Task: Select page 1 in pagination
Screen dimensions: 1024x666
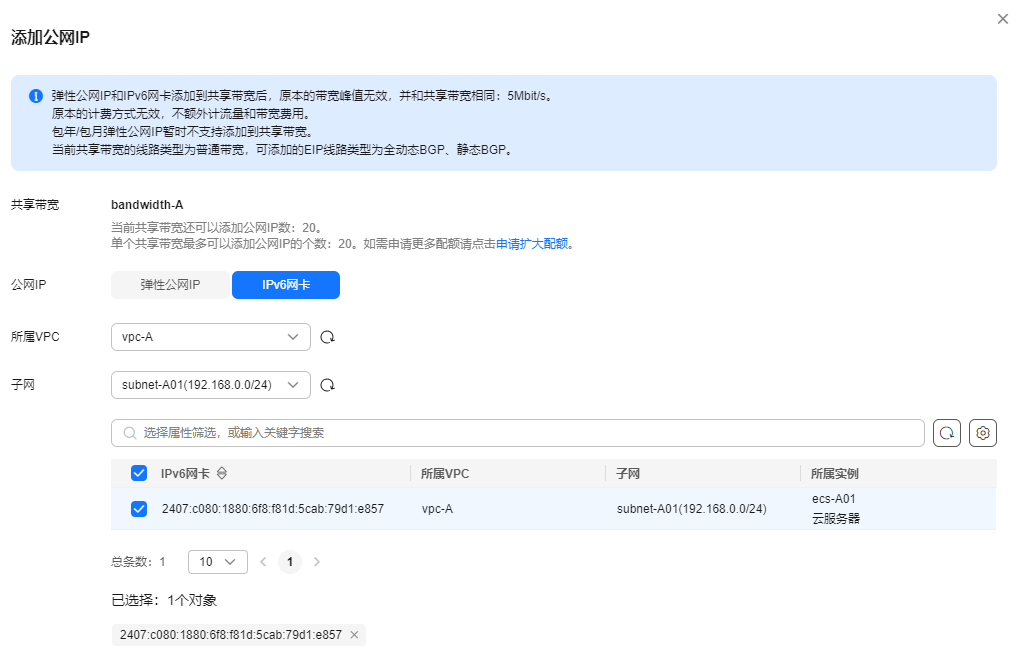Action: (x=290, y=562)
